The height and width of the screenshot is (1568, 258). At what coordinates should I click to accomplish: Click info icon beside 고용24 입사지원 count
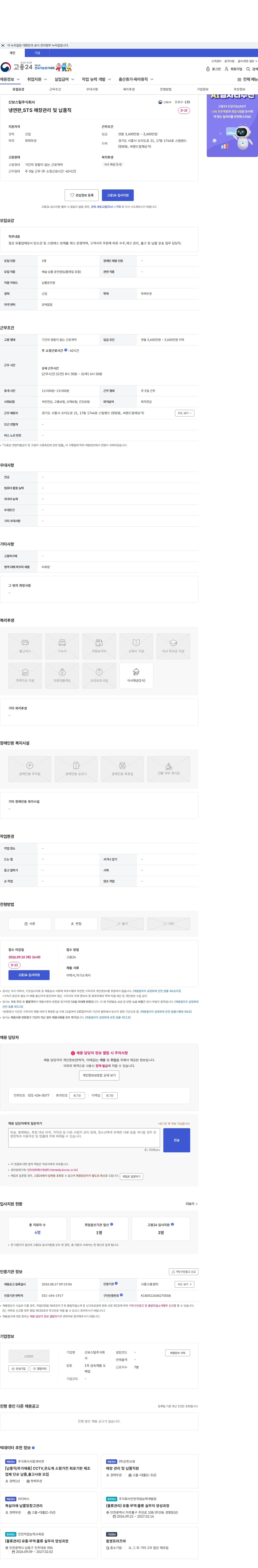coord(172,1224)
